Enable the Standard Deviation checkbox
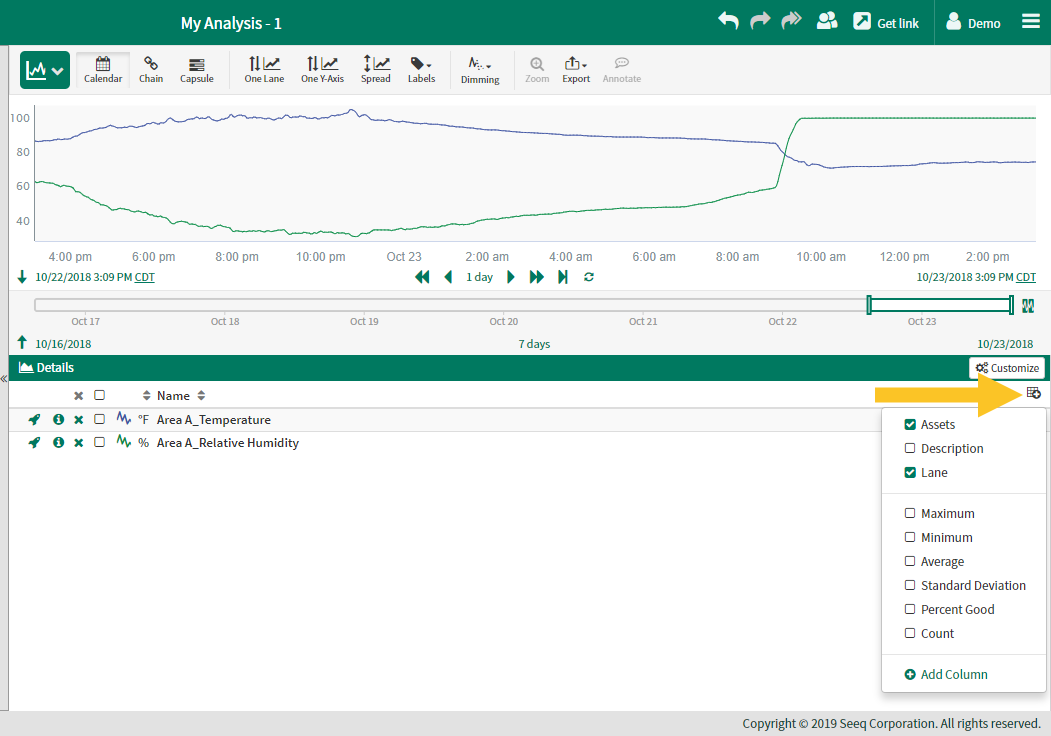Viewport: 1051px width, 736px height. 910,586
